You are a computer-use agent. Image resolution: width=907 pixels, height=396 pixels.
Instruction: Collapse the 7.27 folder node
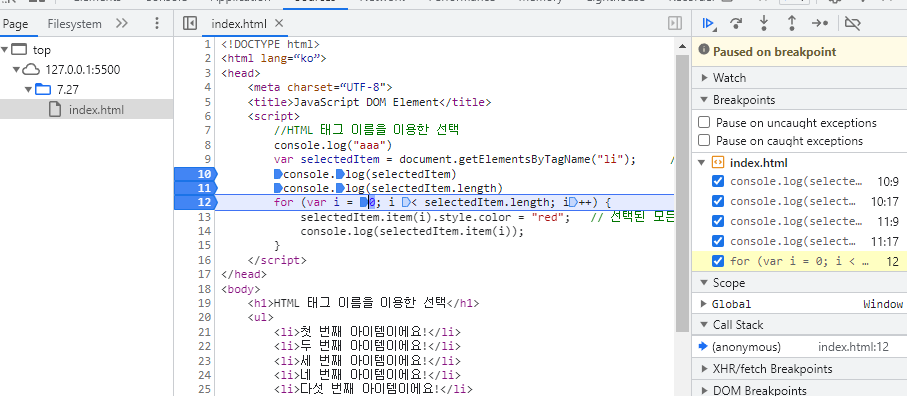point(28,90)
